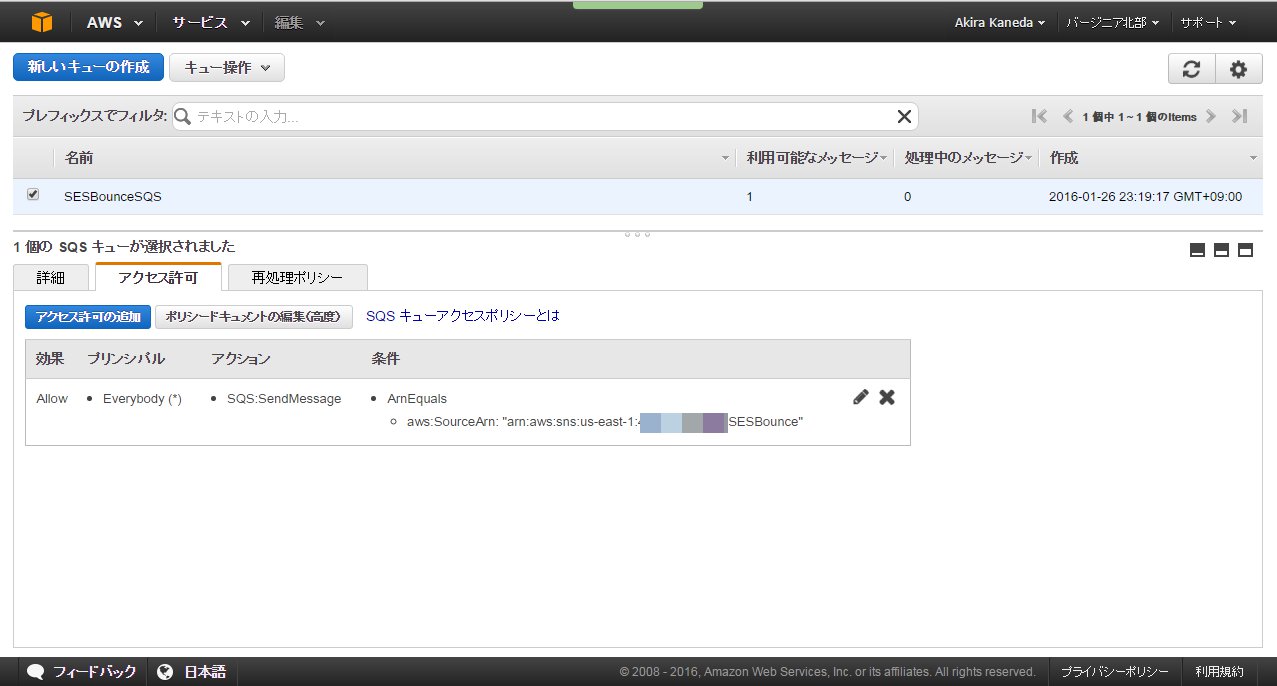
Task: Open プライバシーポリシー footer link
Action: click(1114, 672)
